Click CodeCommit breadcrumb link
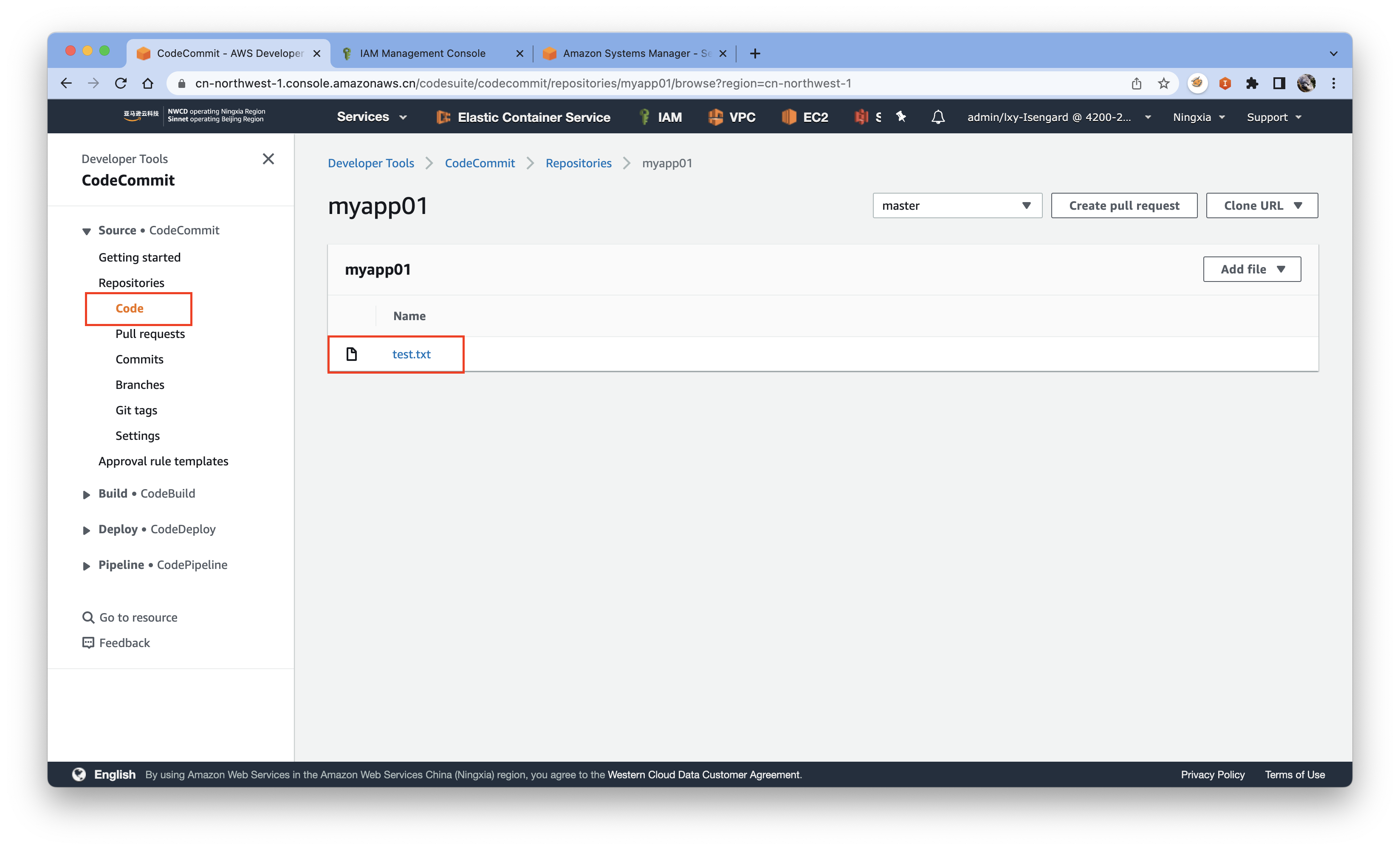The height and width of the screenshot is (850, 1400). click(480, 163)
